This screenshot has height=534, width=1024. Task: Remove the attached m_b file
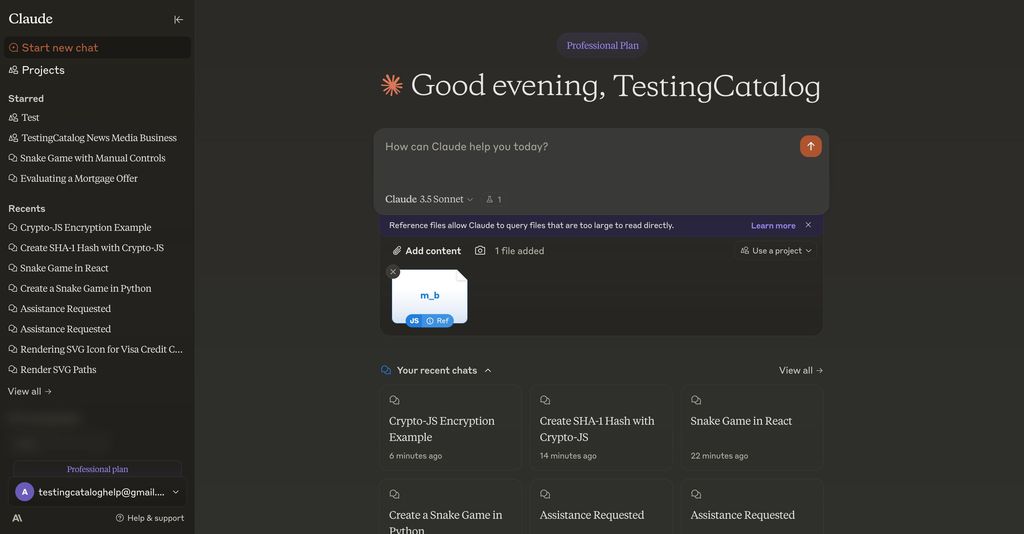[x=393, y=272]
